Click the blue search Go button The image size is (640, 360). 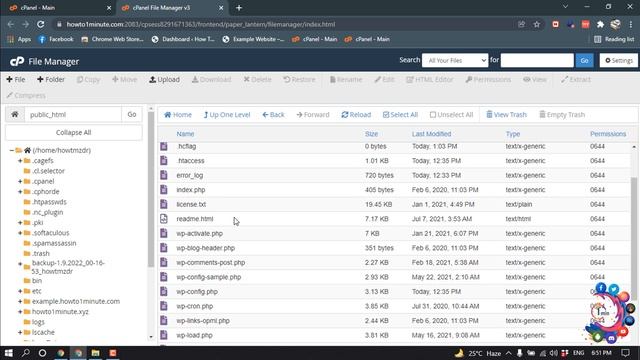tap(584, 60)
